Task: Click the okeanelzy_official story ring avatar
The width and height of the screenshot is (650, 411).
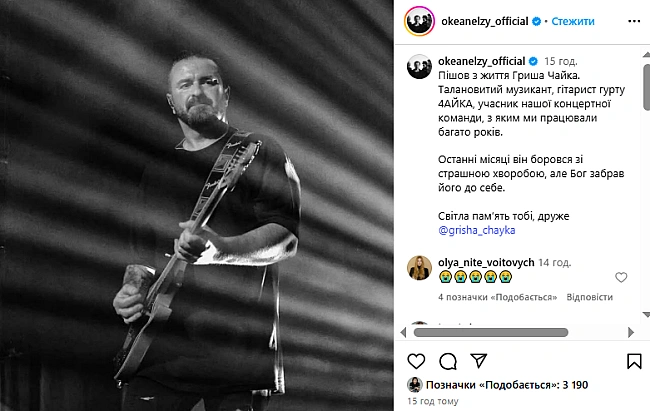Action: [420, 21]
